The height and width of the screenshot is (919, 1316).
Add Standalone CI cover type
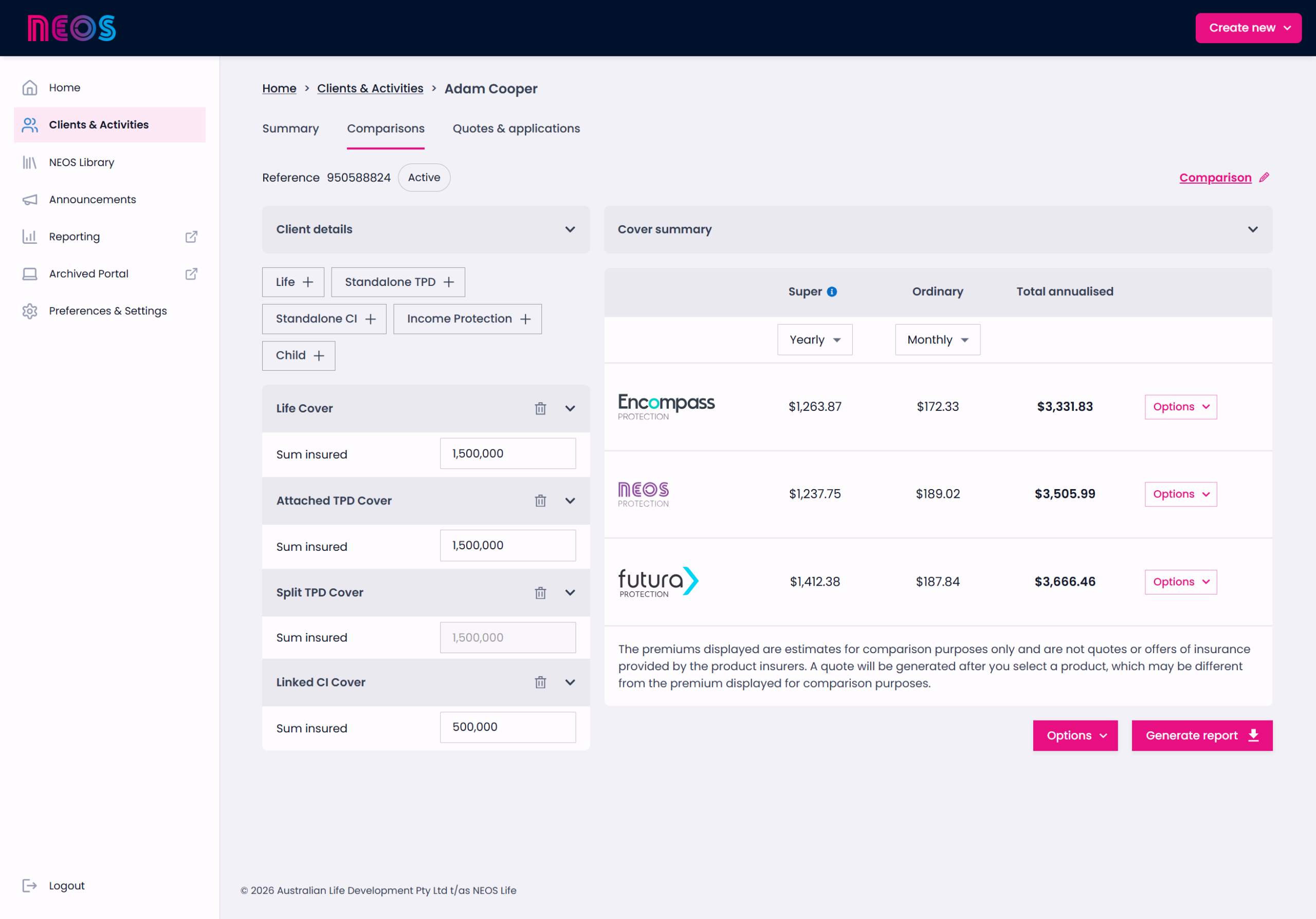(x=324, y=319)
